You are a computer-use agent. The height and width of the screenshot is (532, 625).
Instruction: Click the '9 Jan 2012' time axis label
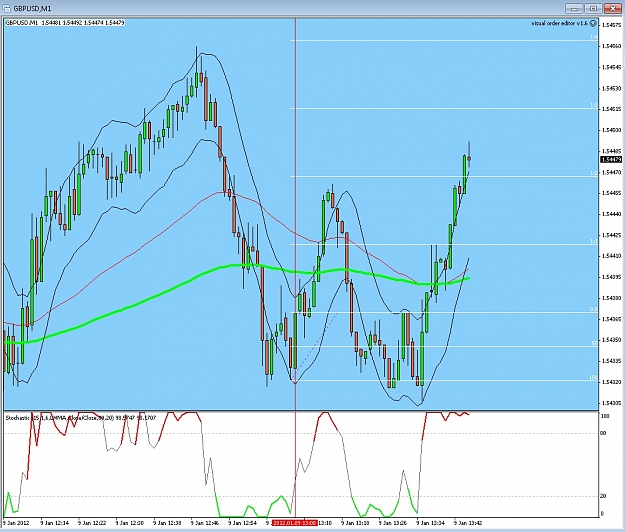16,522
